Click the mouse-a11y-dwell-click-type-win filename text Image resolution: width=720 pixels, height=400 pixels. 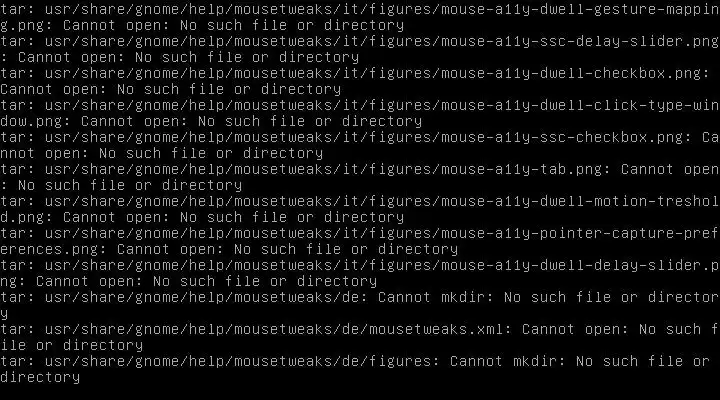[580, 105]
